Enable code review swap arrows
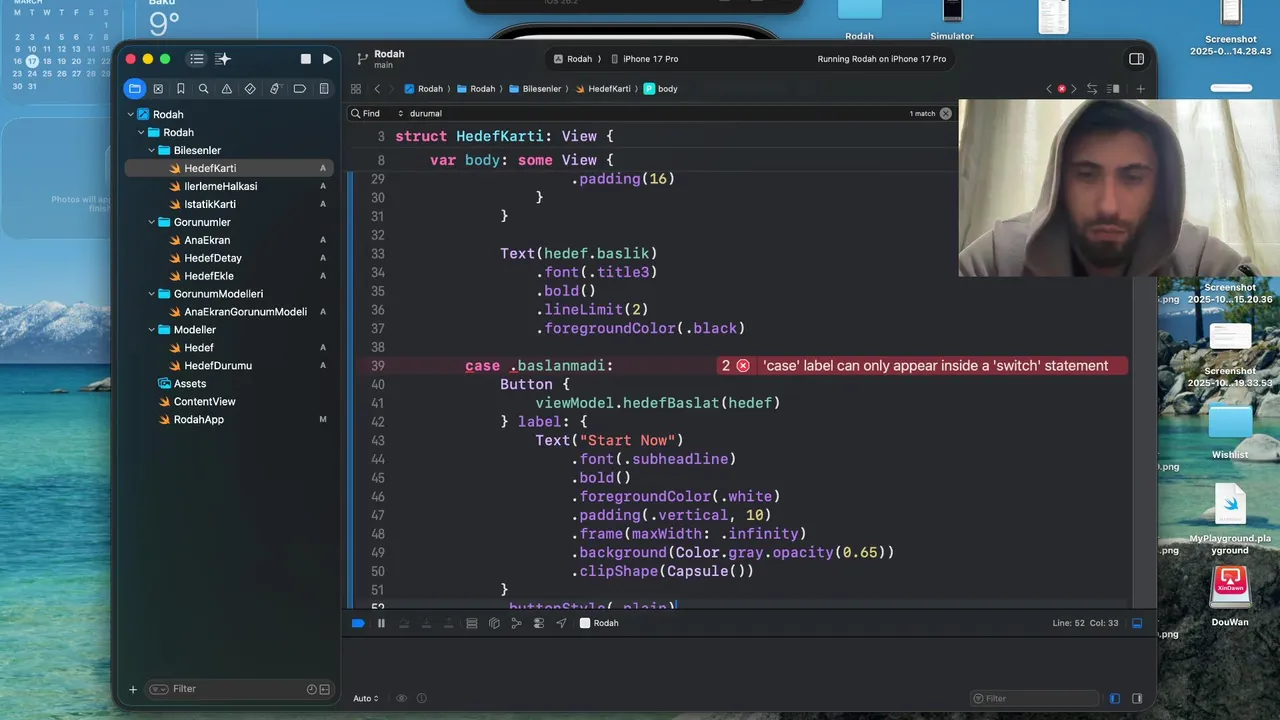 pyautogui.click(x=1092, y=89)
